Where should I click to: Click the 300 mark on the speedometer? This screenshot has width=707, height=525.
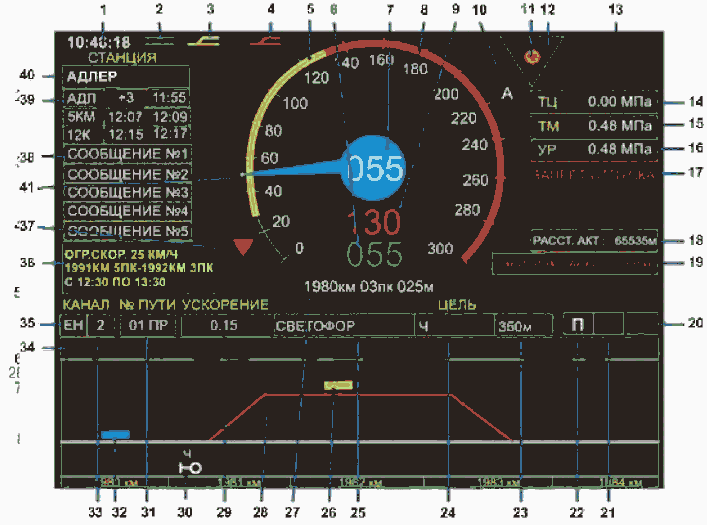(x=440, y=248)
